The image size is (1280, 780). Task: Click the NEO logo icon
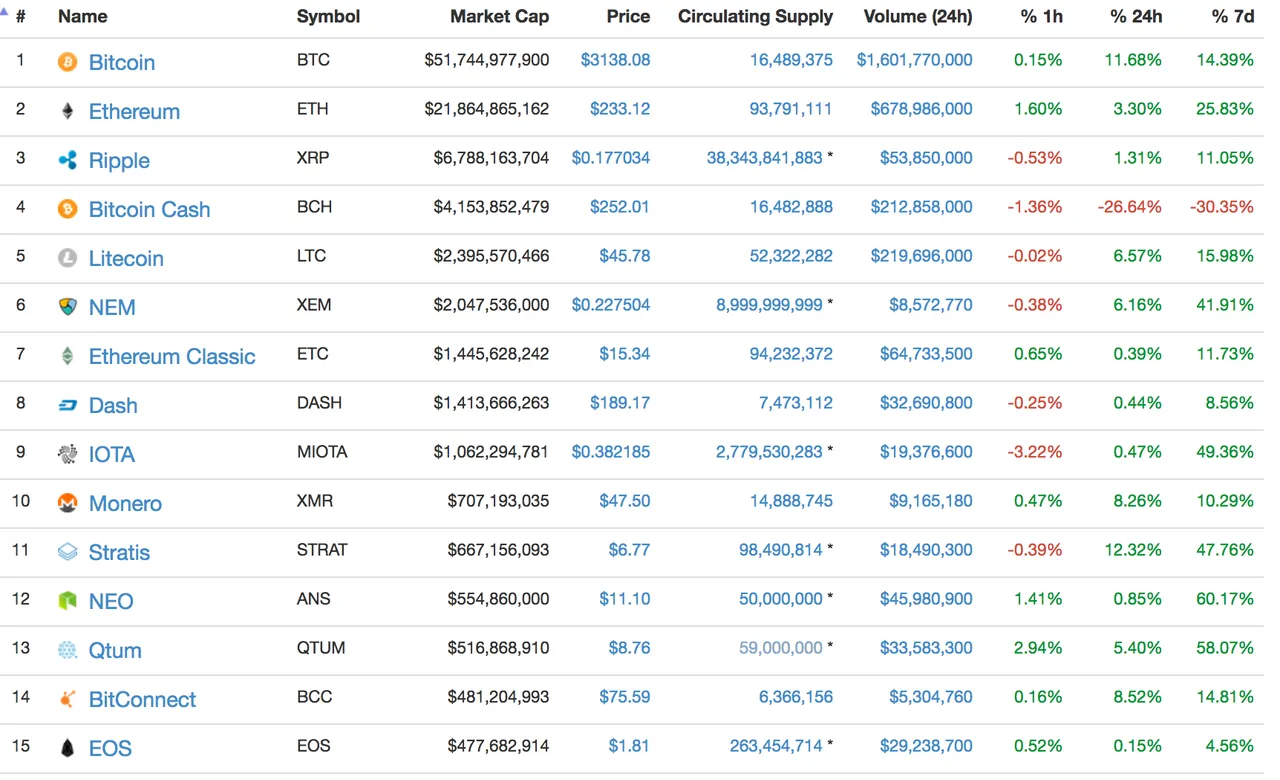[x=67, y=601]
